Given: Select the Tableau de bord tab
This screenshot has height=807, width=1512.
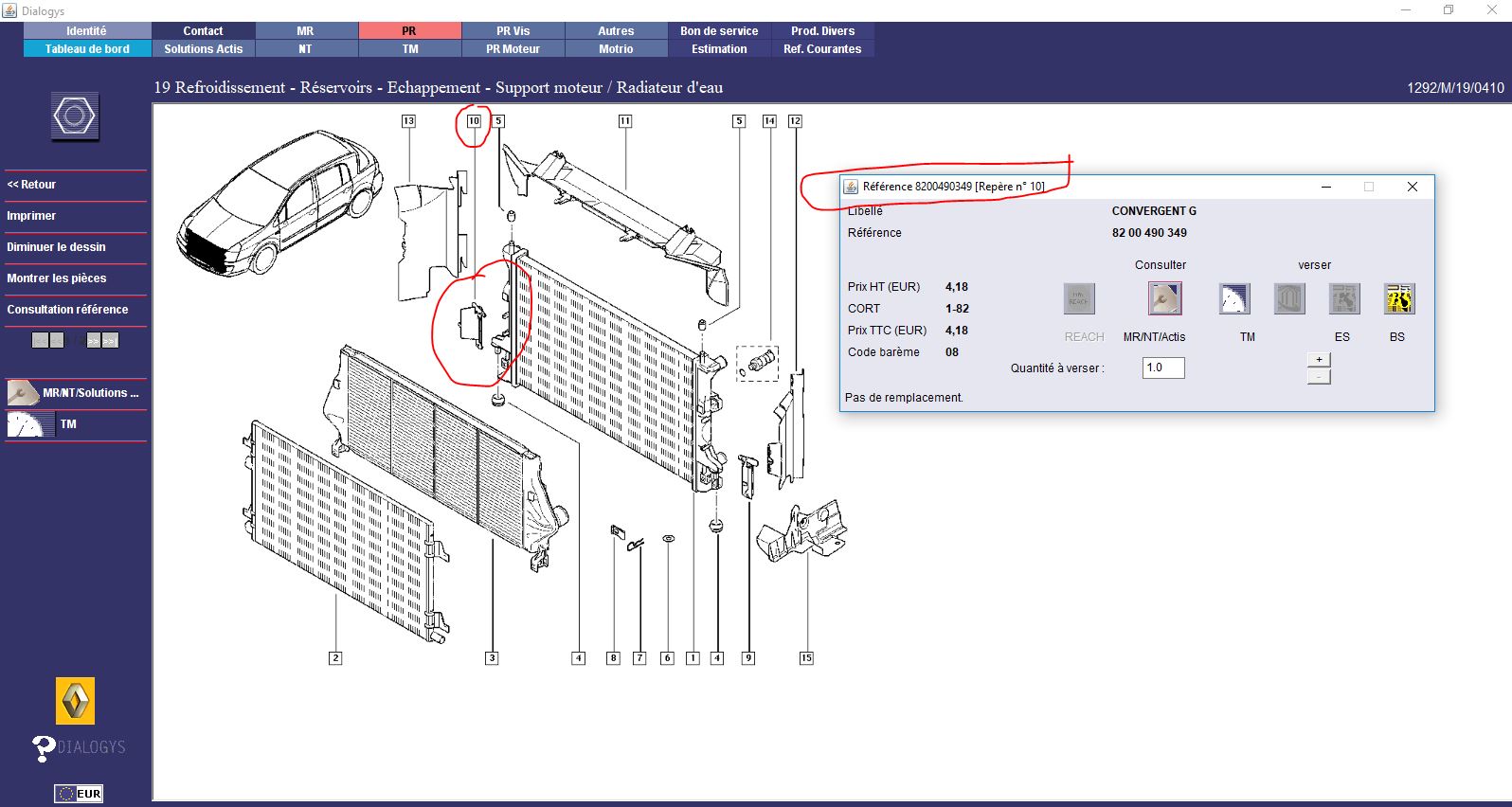Looking at the screenshot, I should click(x=87, y=49).
